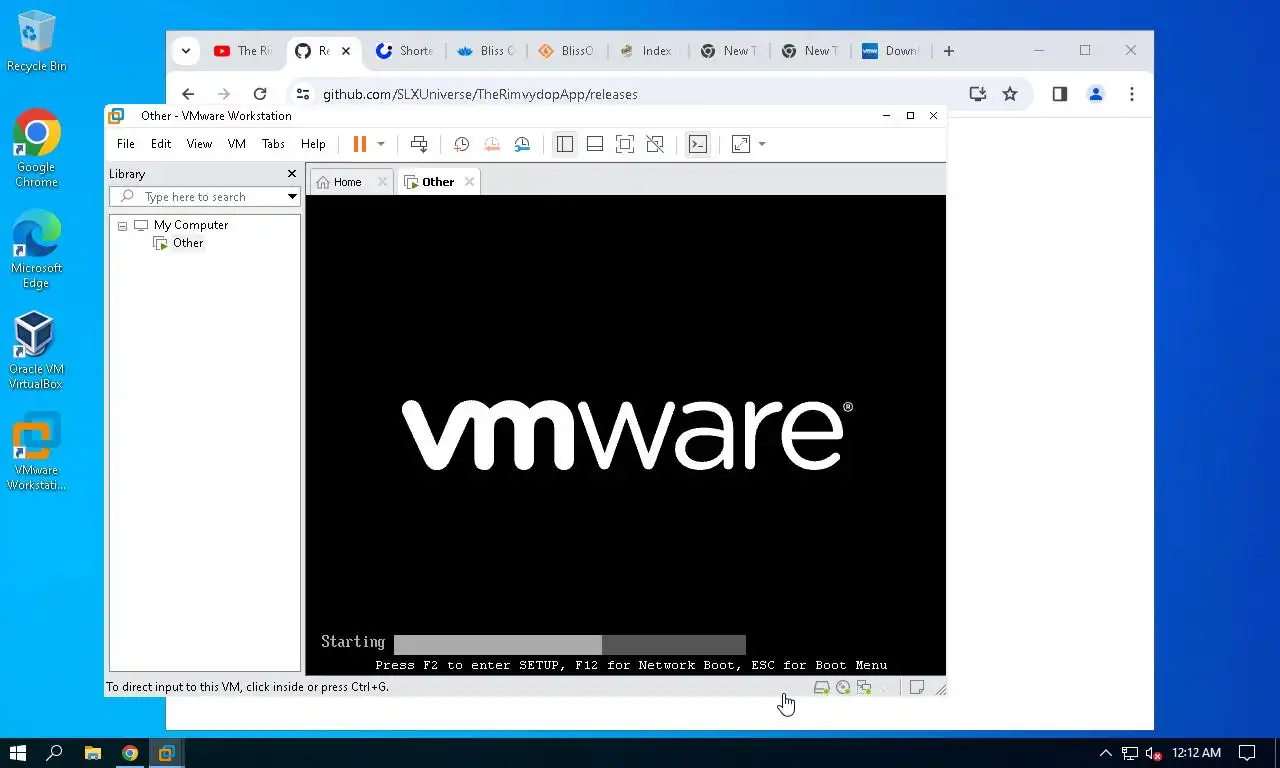Switch to the Shorte tab in Chrome

[x=405, y=51]
